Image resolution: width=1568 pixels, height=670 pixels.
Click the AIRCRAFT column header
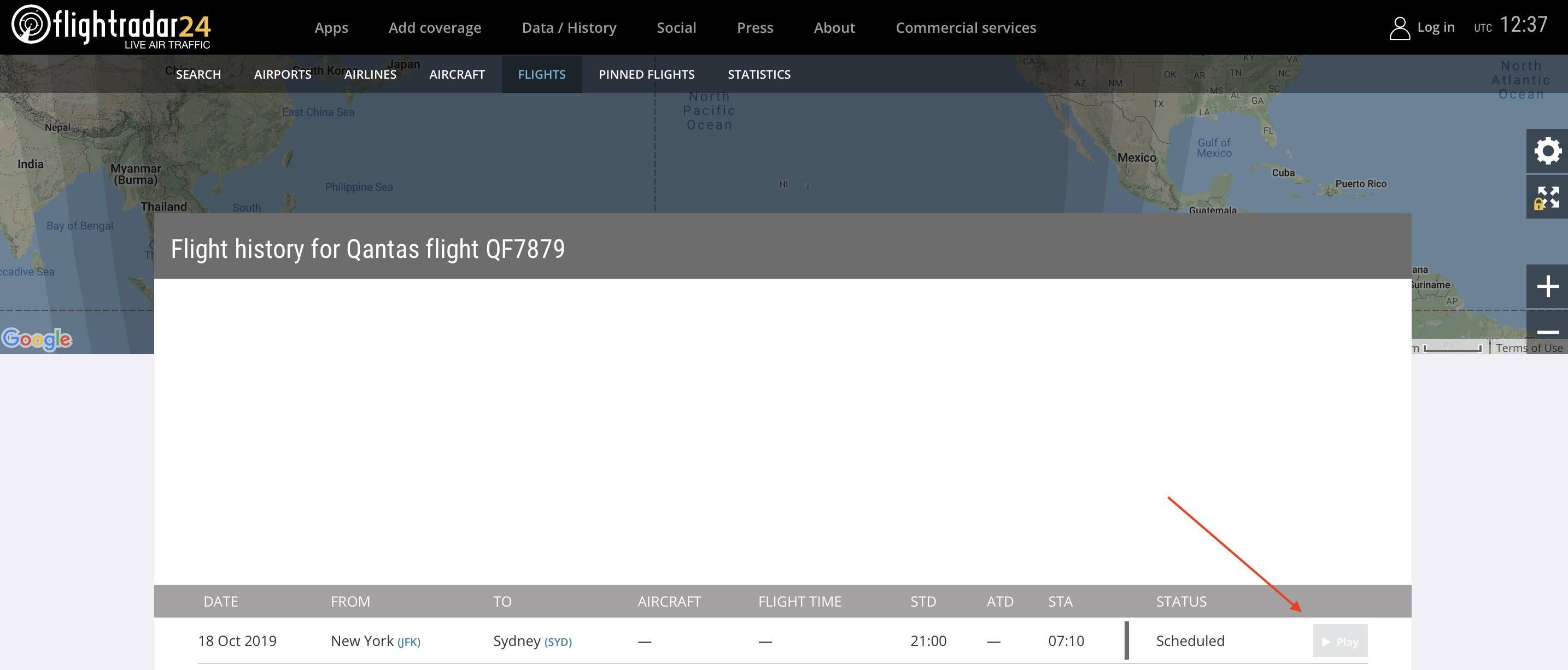click(669, 601)
